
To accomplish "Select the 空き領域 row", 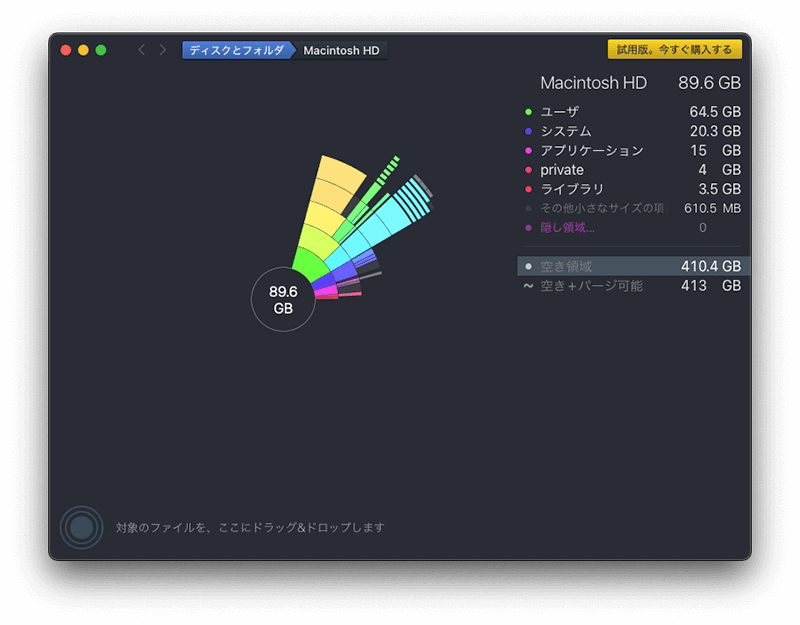I will click(634, 266).
